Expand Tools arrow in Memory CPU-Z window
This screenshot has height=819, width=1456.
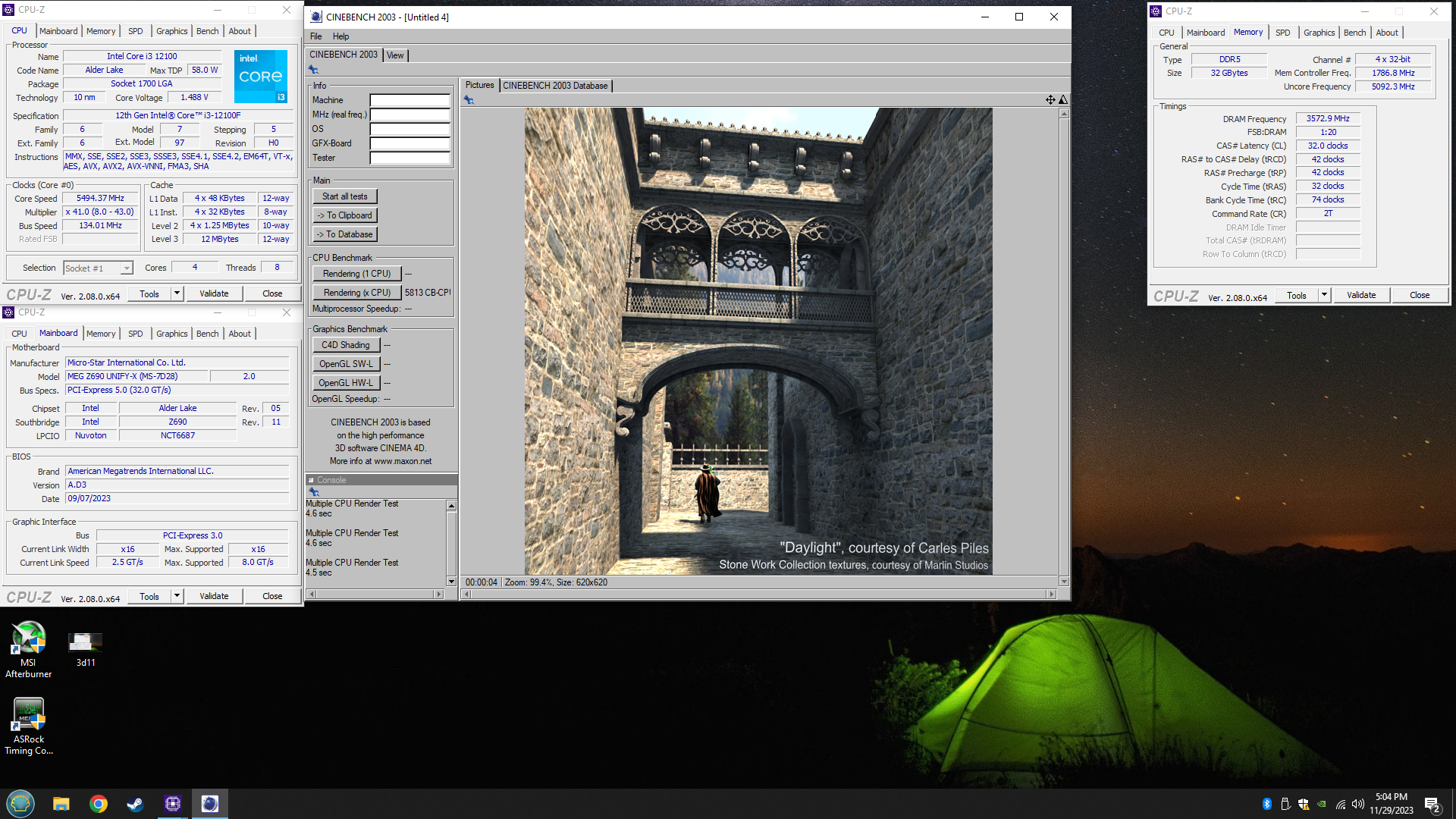pyautogui.click(x=1325, y=295)
